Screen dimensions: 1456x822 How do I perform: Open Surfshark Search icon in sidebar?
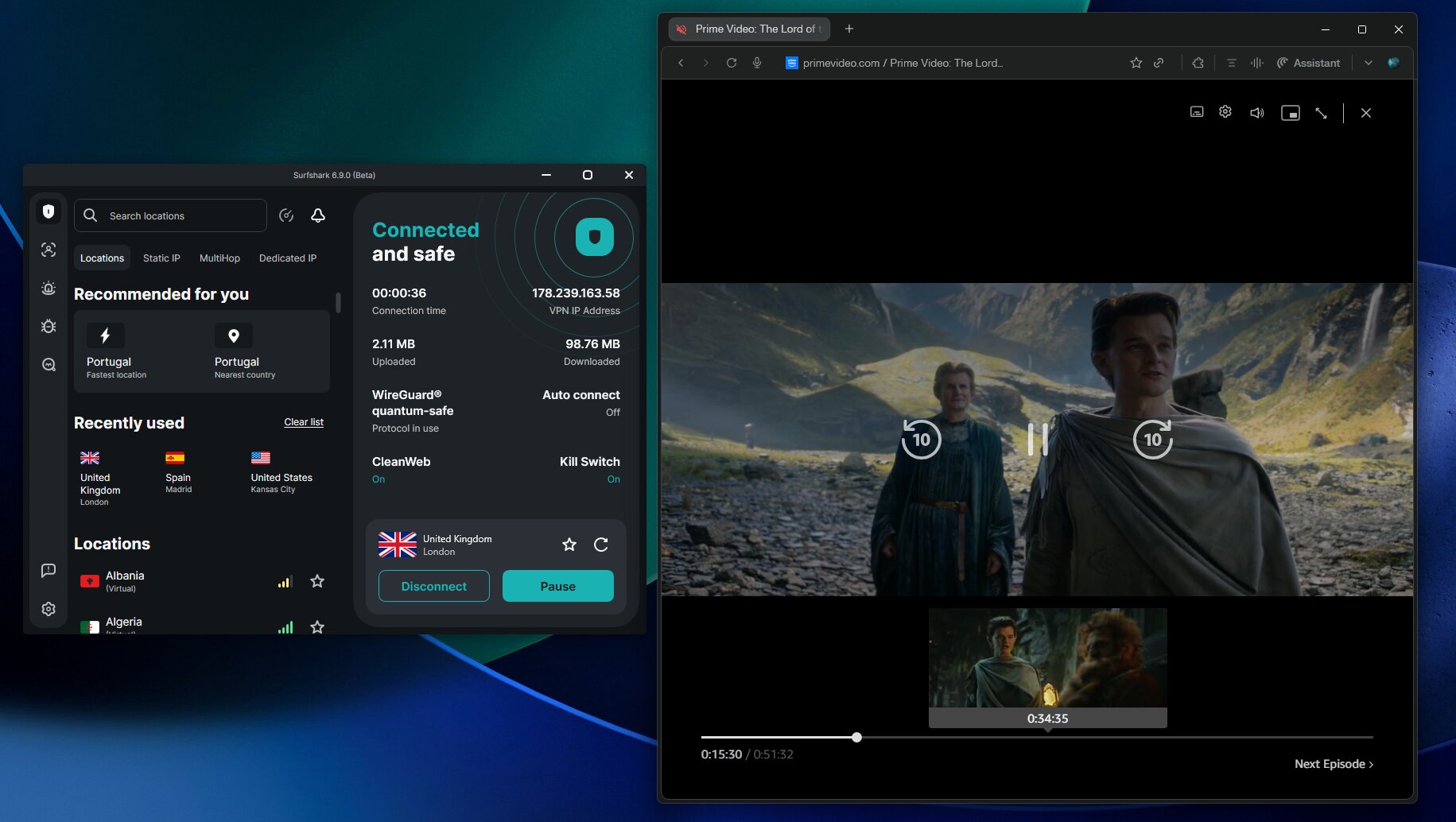click(x=49, y=364)
